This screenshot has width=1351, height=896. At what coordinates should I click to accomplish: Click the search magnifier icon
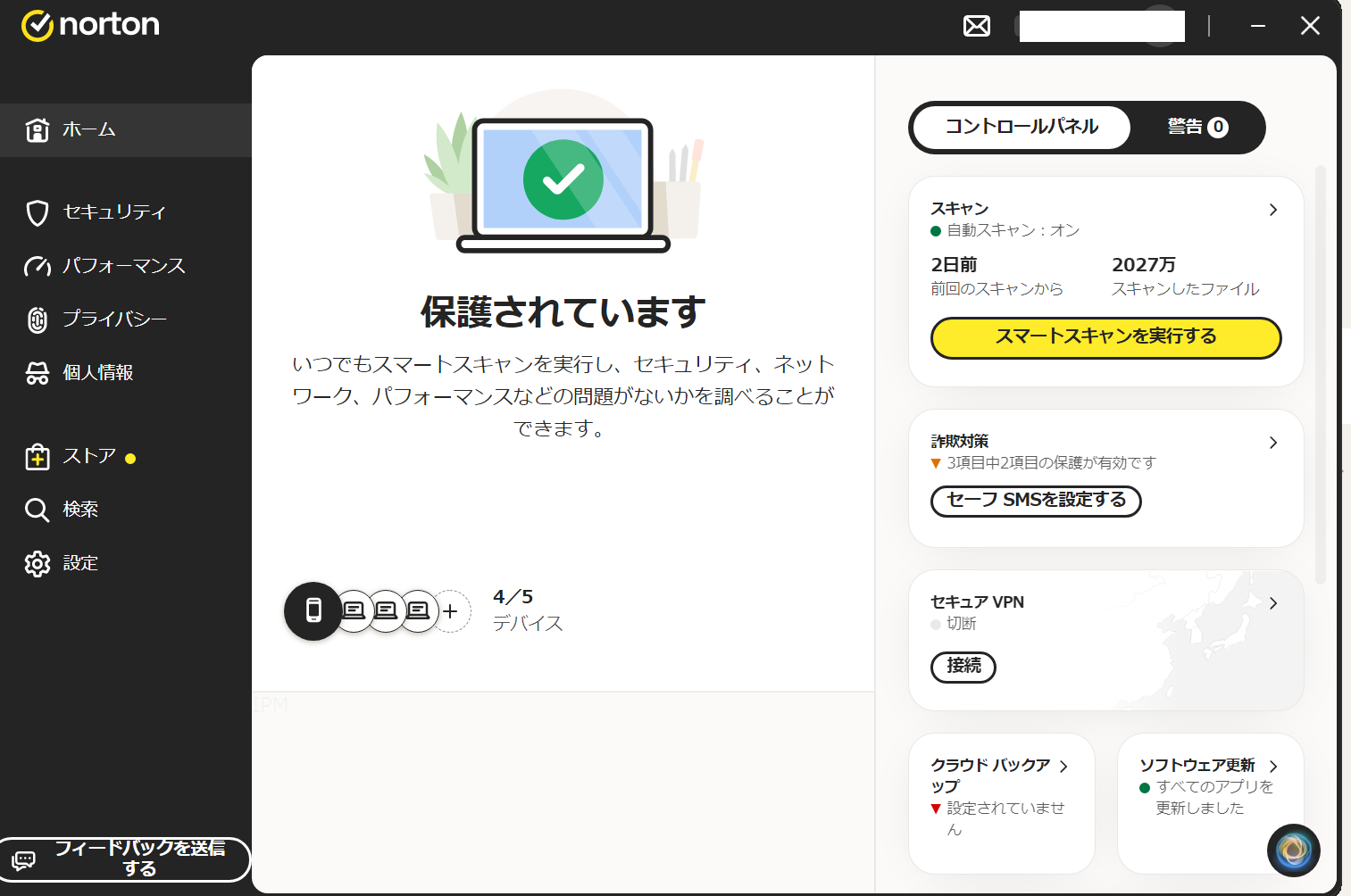[x=38, y=510]
